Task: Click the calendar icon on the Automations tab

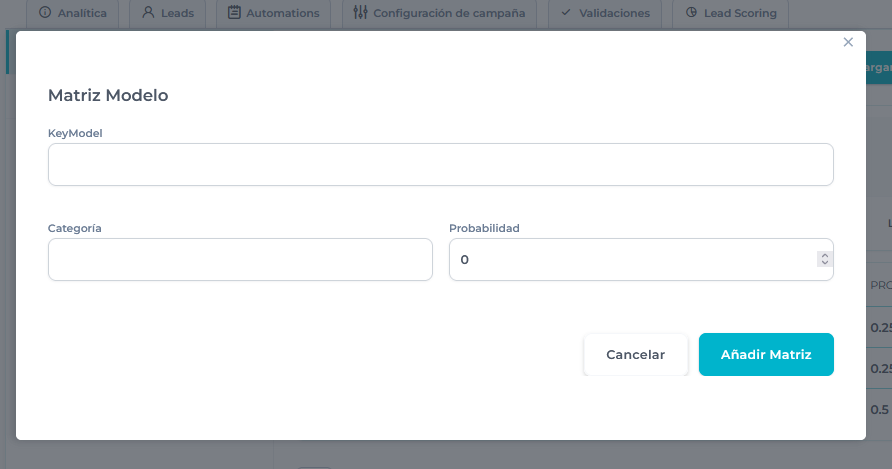Action: (x=234, y=14)
